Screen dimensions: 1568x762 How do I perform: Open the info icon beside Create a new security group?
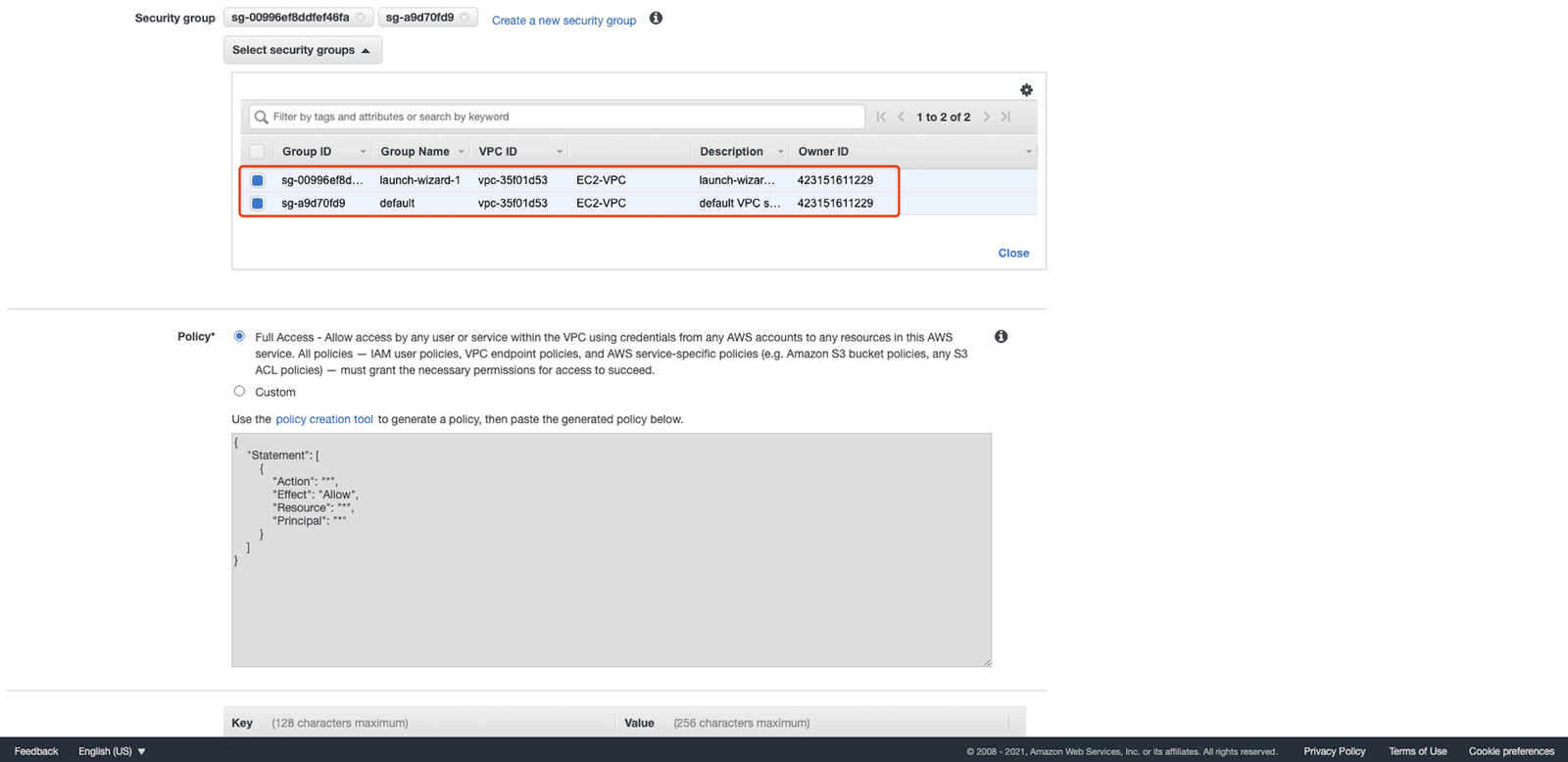(x=656, y=18)
